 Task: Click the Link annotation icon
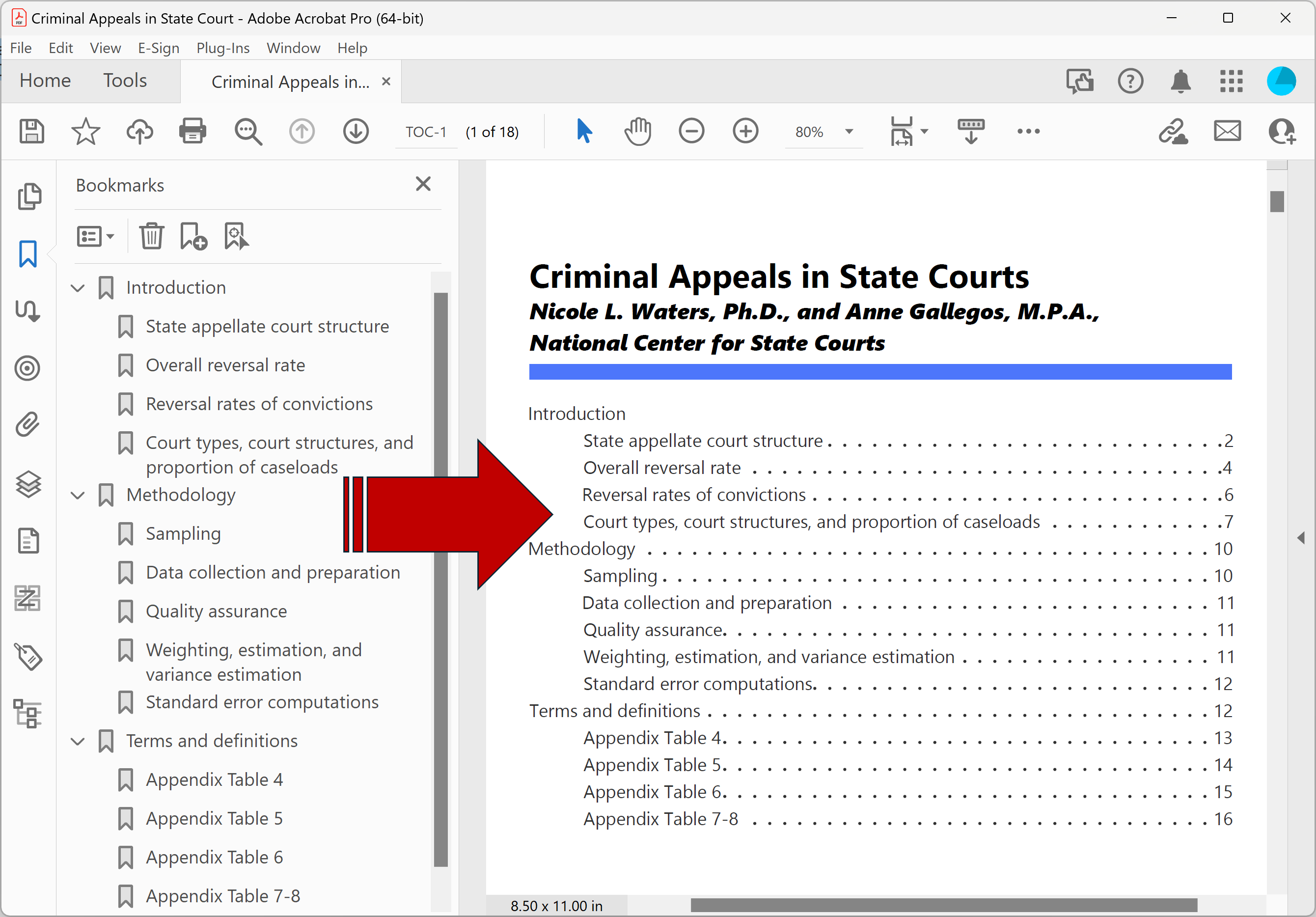tap(1175, 131)
